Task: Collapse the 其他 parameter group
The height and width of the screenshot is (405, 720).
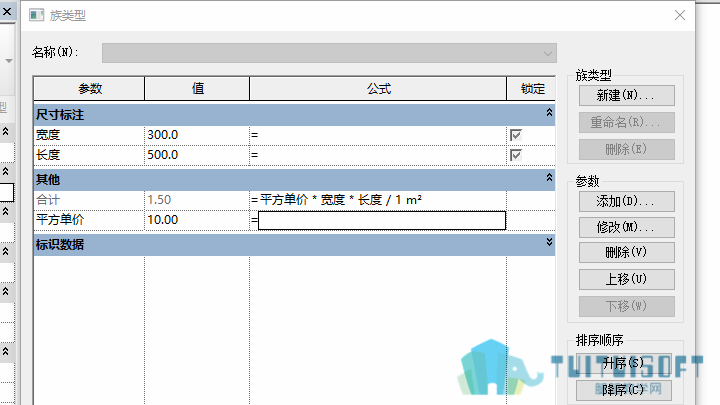Action: coord(549,177)
